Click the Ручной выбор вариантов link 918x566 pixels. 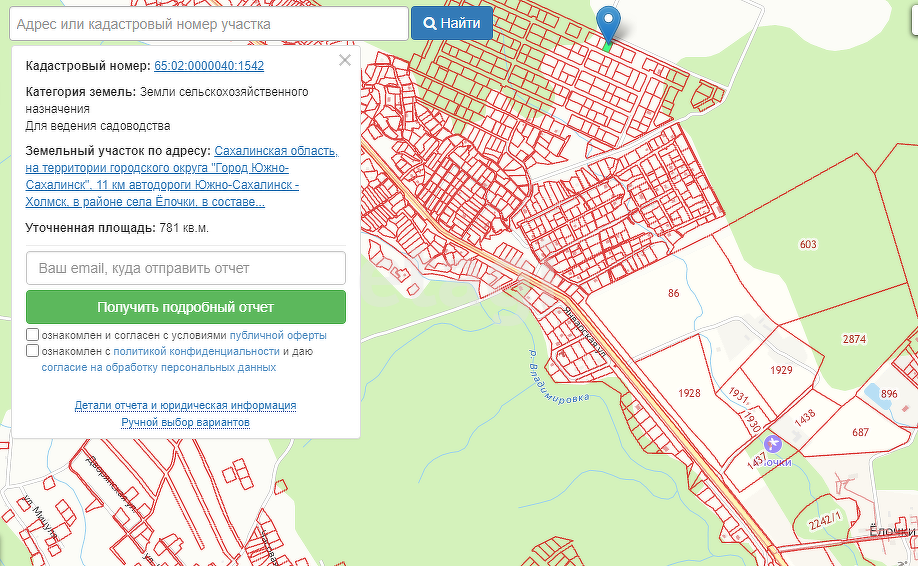[185, 423]
